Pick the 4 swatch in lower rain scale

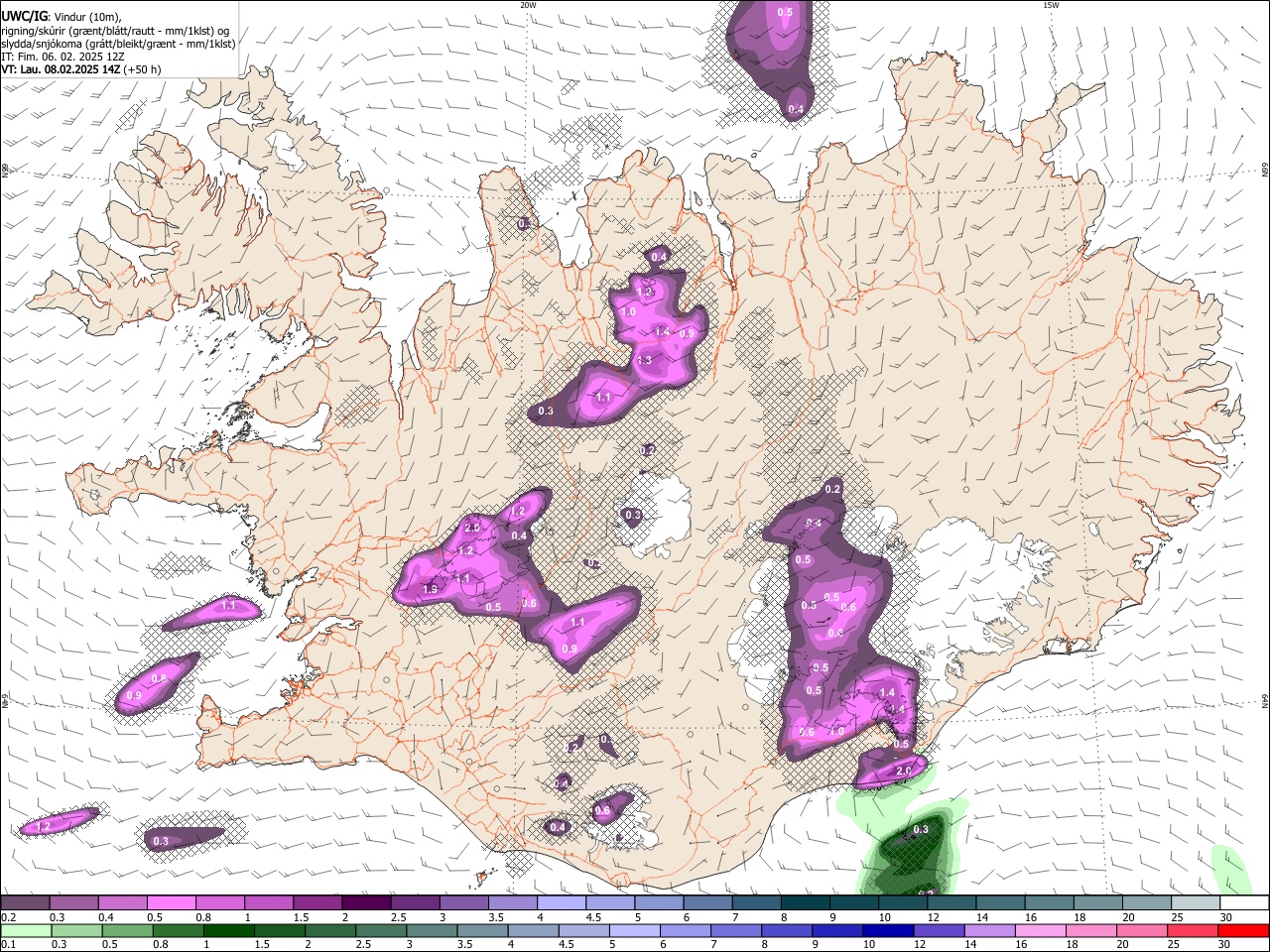533,930
